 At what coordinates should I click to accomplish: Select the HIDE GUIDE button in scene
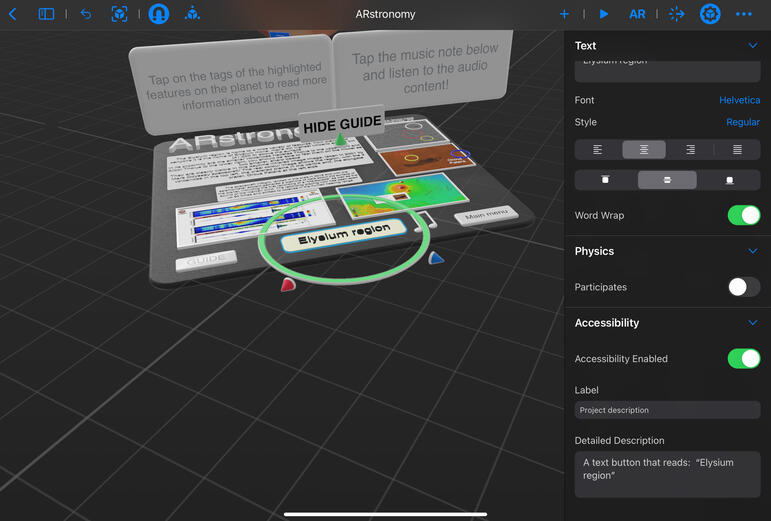pos(342,124)
